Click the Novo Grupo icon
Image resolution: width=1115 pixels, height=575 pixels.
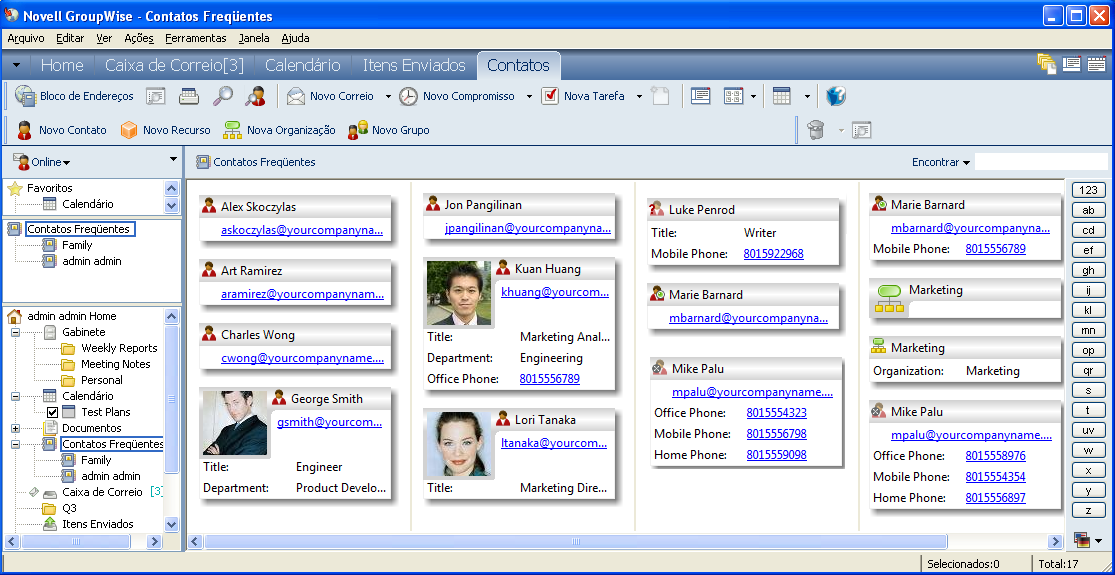357,130
